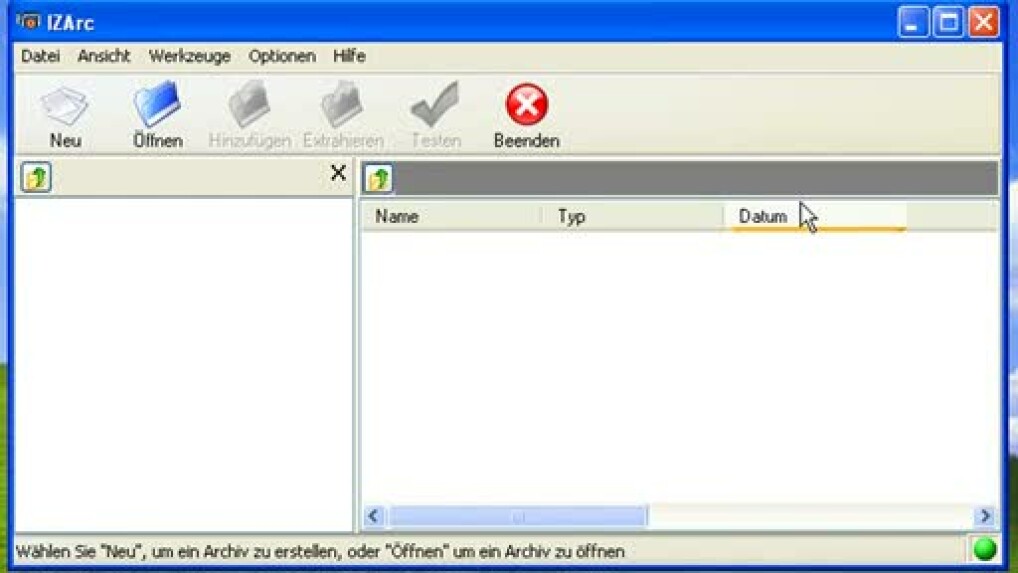This screenshot has height=573, width=1018.
Task: Click the Neu archive toolbar icon
Action: (x=64, y=106)
